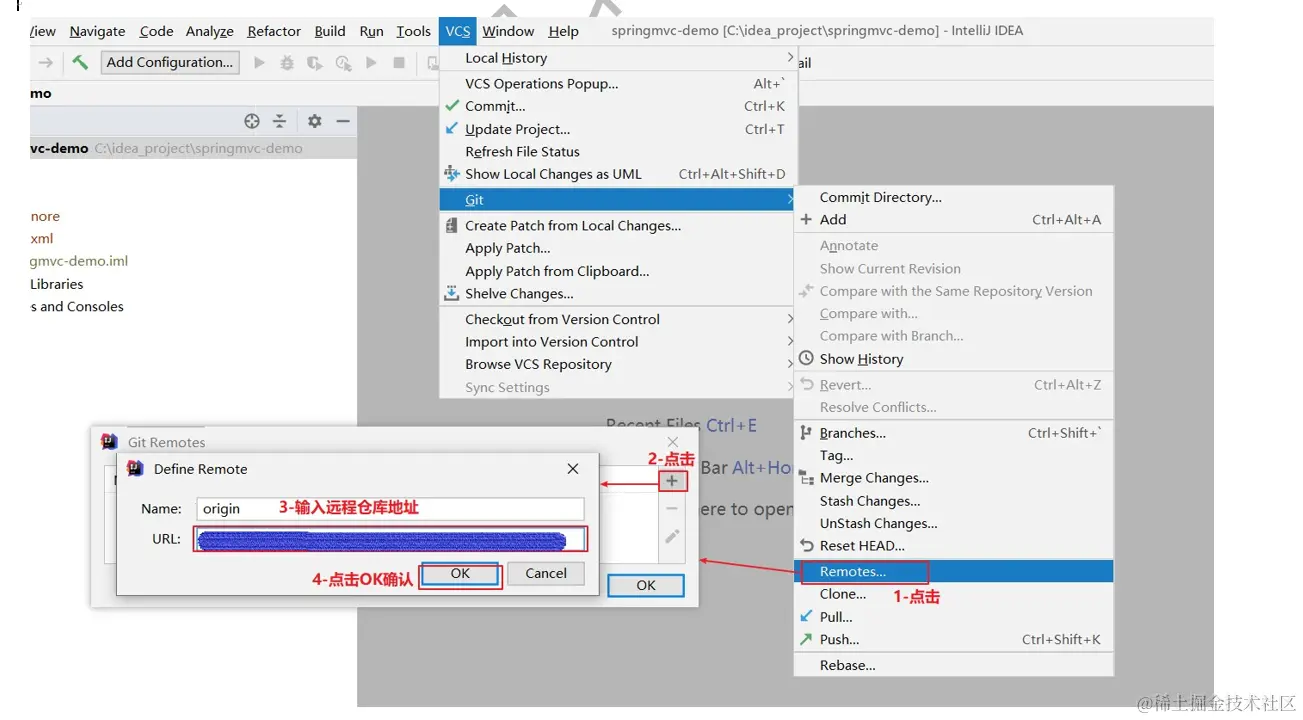Image resolution: width=1303 pixels, height=720 pixels.
Task: Click the Run with Coverage icon
Action: tap(315, 62)
